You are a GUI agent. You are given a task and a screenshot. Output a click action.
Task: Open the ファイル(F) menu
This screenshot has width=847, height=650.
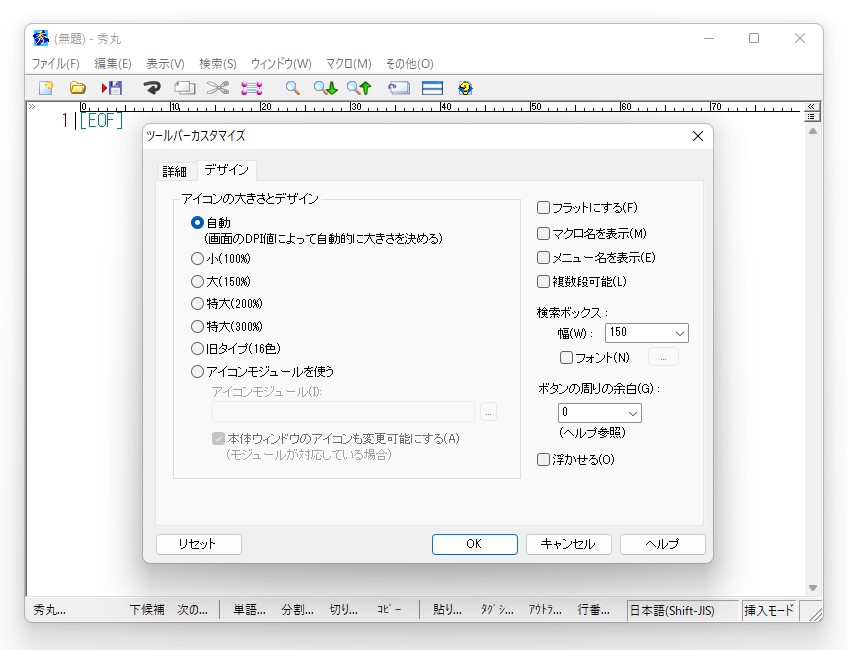click(56, 64)
